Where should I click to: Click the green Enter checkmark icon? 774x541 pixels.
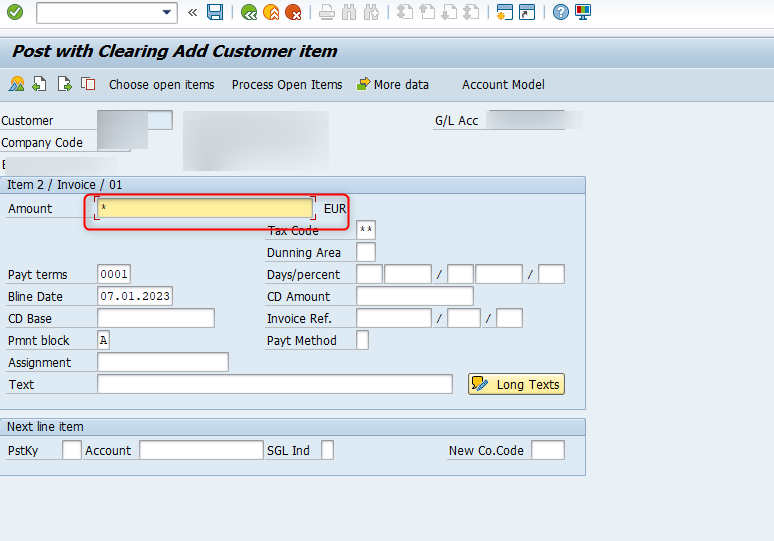click(15, 12)
